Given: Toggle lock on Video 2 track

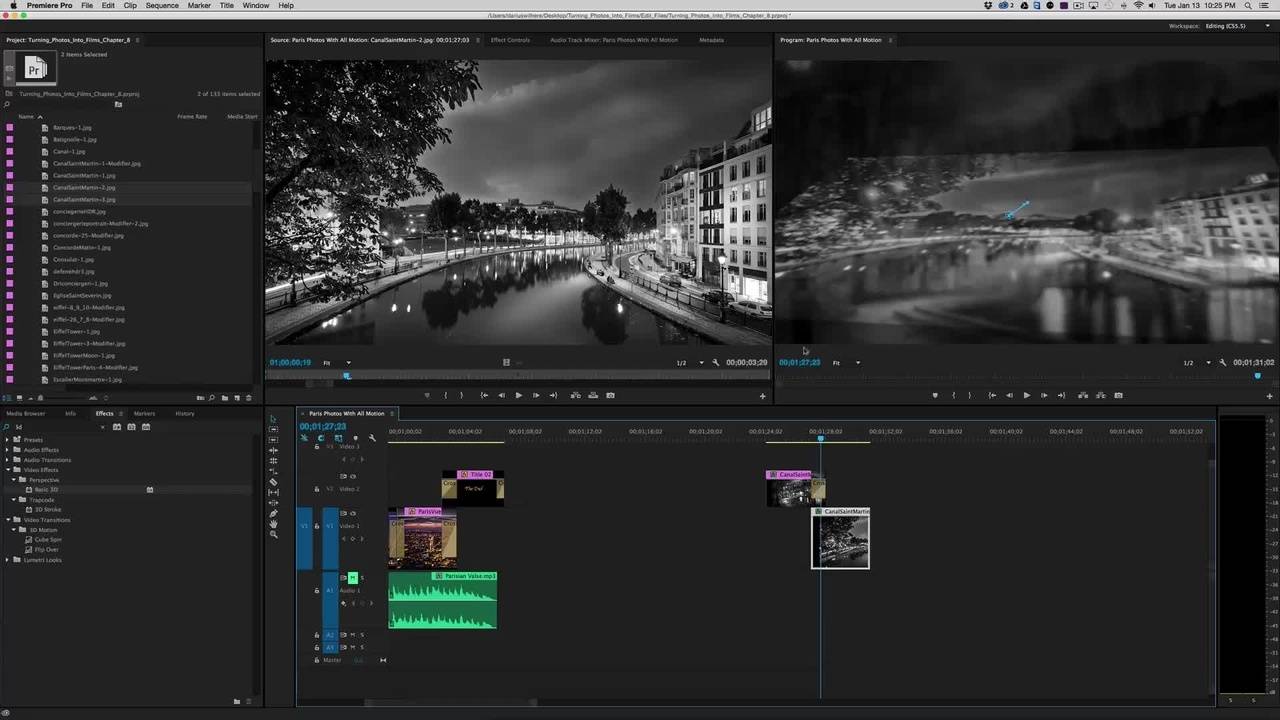Looking at the screenshot, I should (317, 489).
